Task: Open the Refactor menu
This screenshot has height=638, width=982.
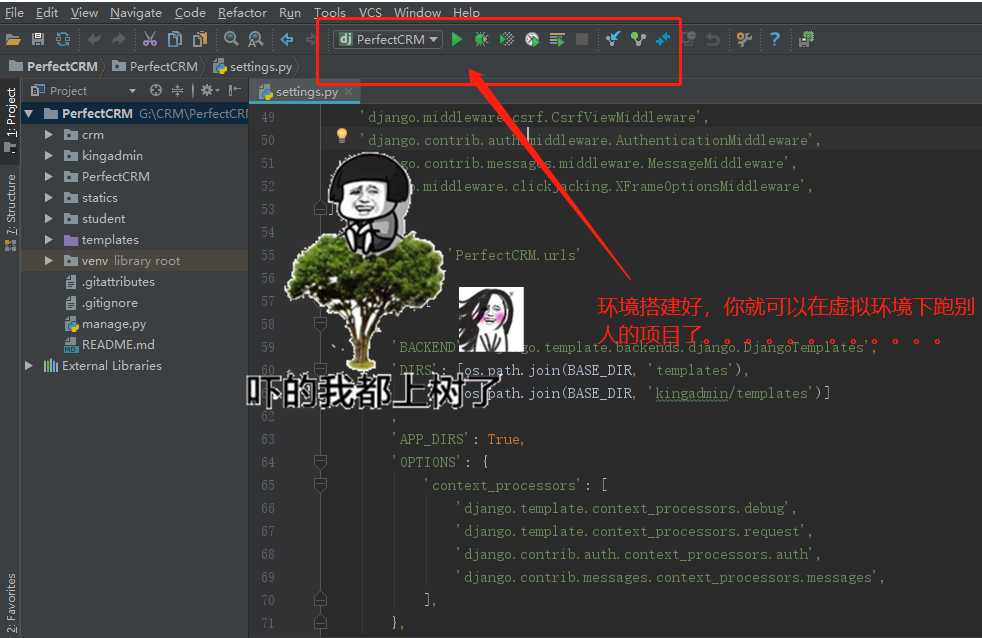Action: pos(242,12)
